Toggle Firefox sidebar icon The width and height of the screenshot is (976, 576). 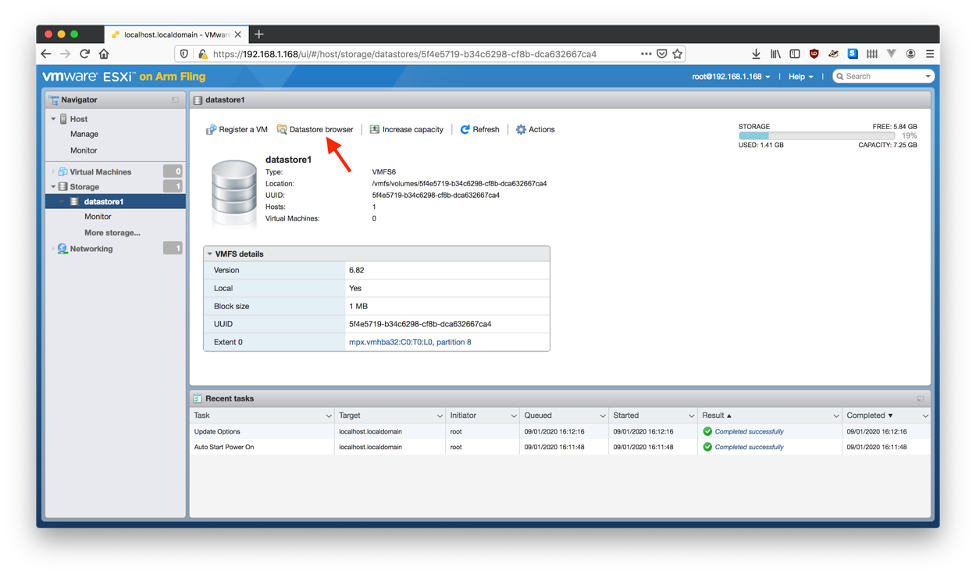coord(795,54)
